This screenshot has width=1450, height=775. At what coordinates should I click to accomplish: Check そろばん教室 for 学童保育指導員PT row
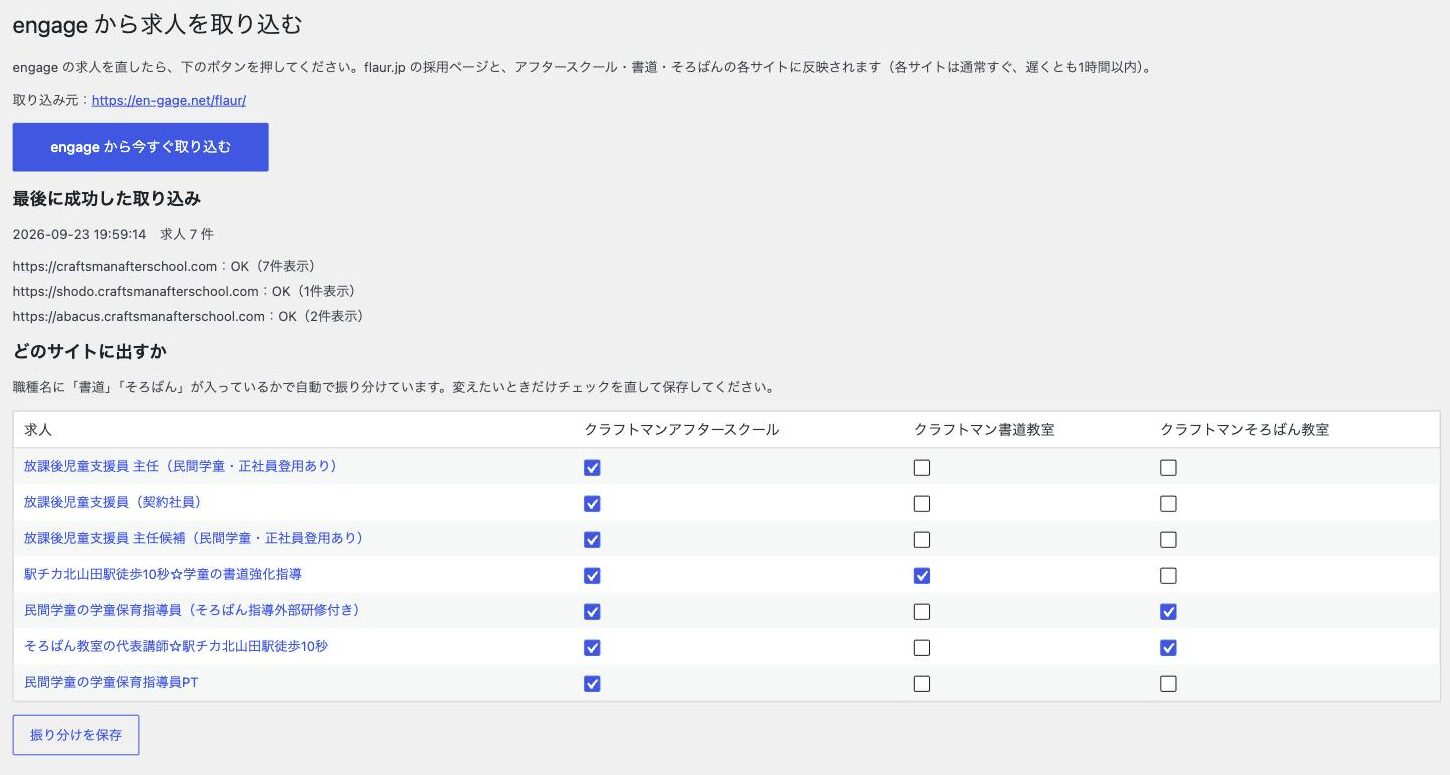pos(1168,684)
